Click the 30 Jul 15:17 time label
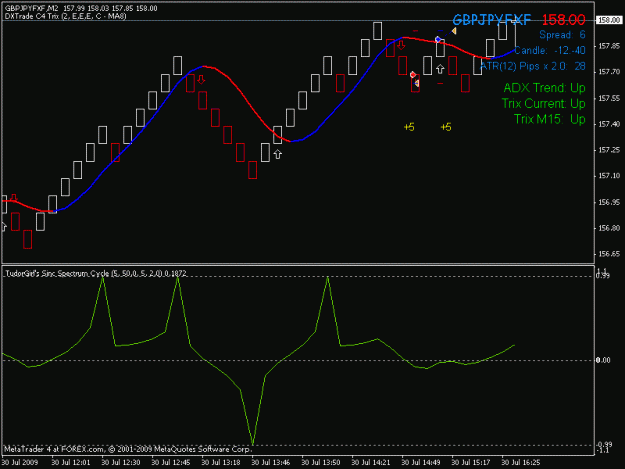625x469 pixels. coord(471,462)
